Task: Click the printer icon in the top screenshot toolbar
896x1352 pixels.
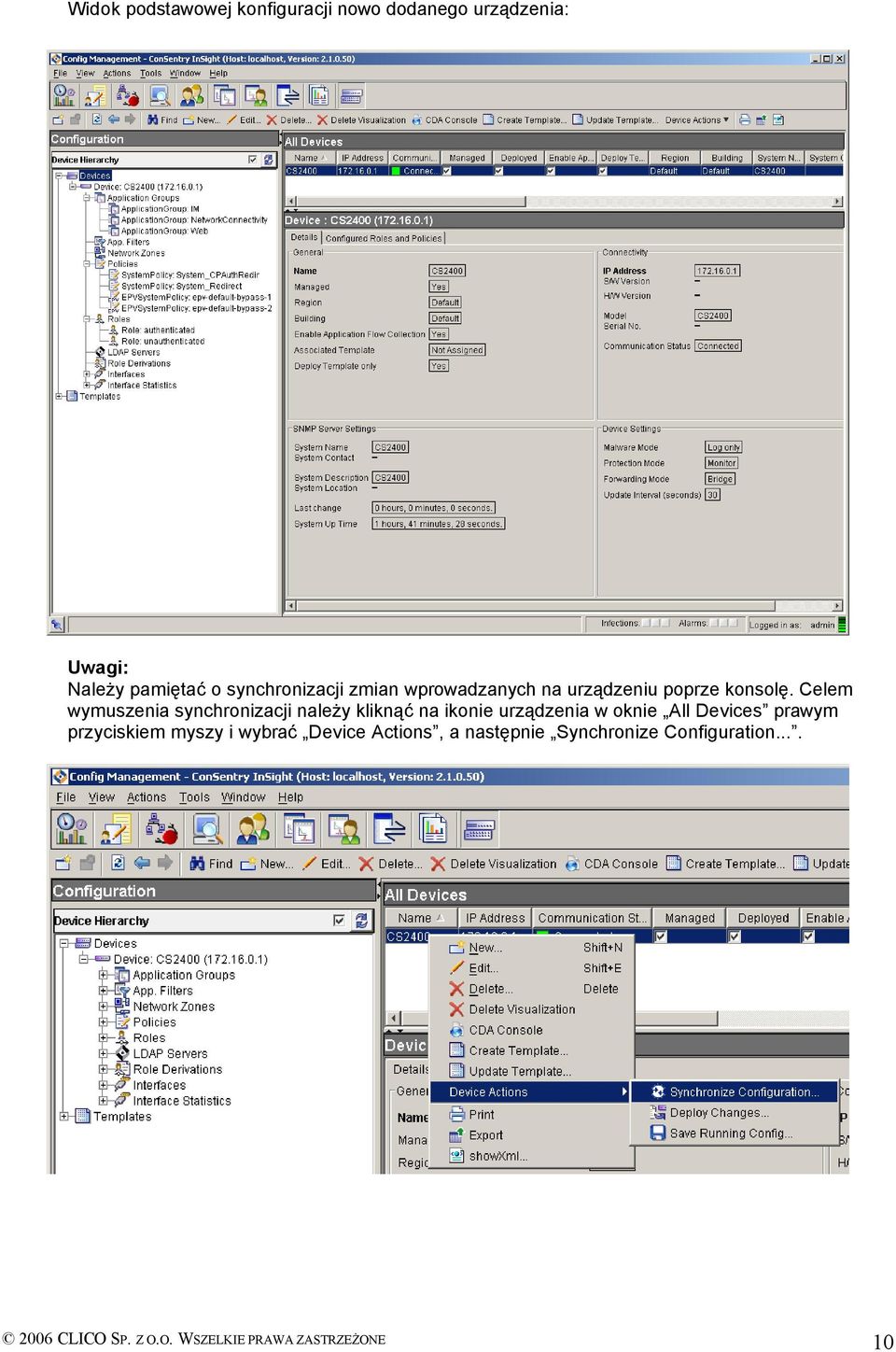Action: 745,120
